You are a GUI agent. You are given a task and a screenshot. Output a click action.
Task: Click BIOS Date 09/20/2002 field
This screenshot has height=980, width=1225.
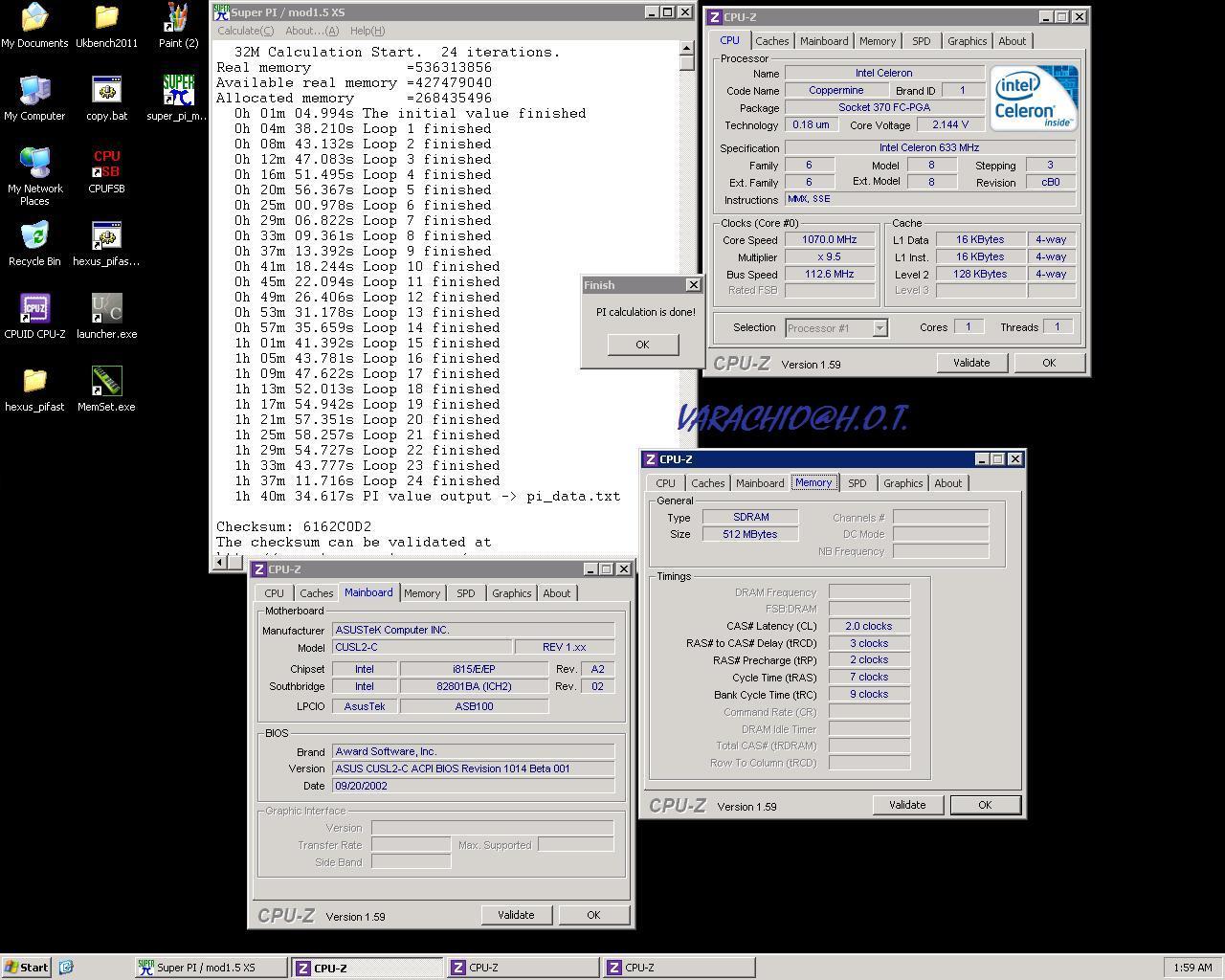click(473, 786)
